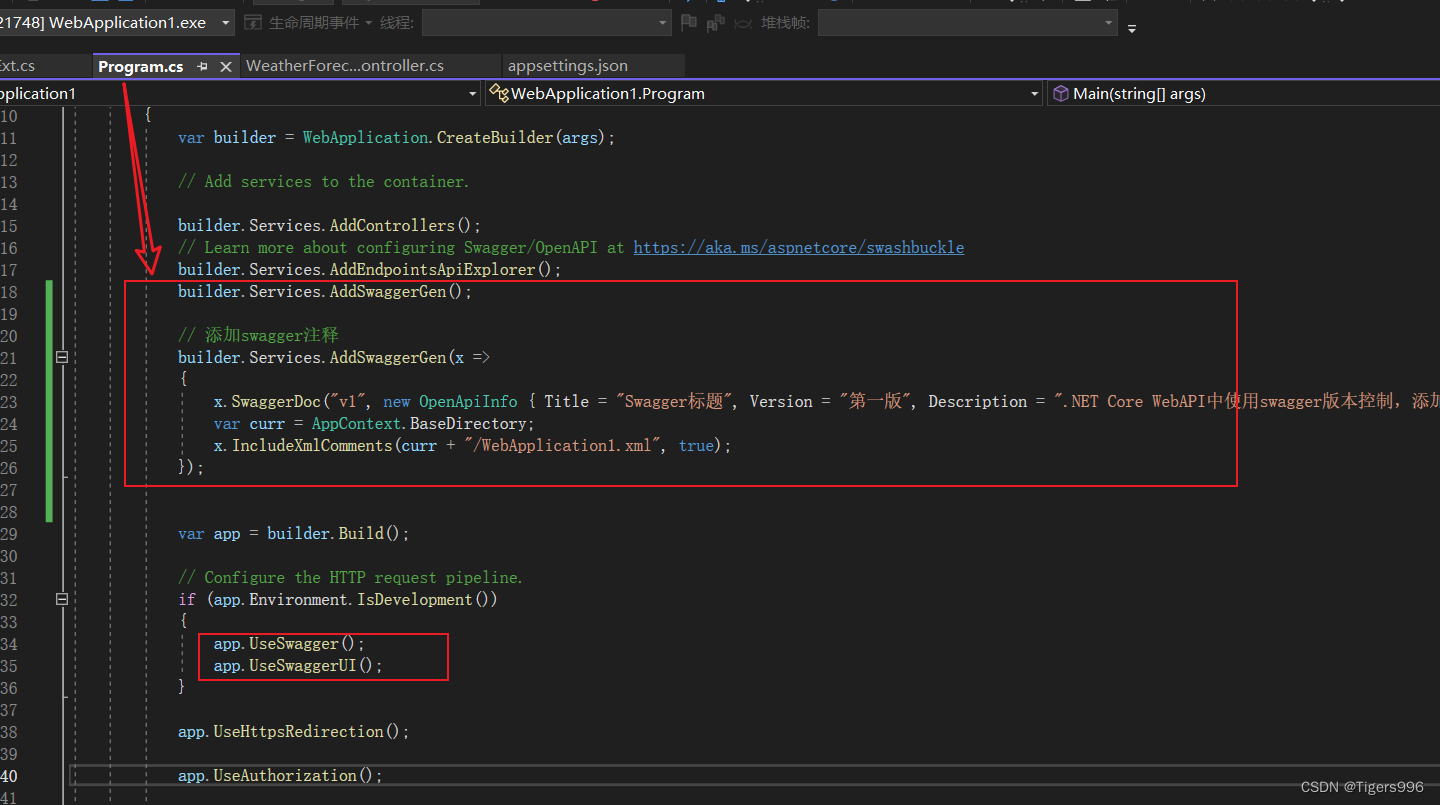Click the OpenApiInfo type name
Screen dimensions: 1440x805
[468, 401]
